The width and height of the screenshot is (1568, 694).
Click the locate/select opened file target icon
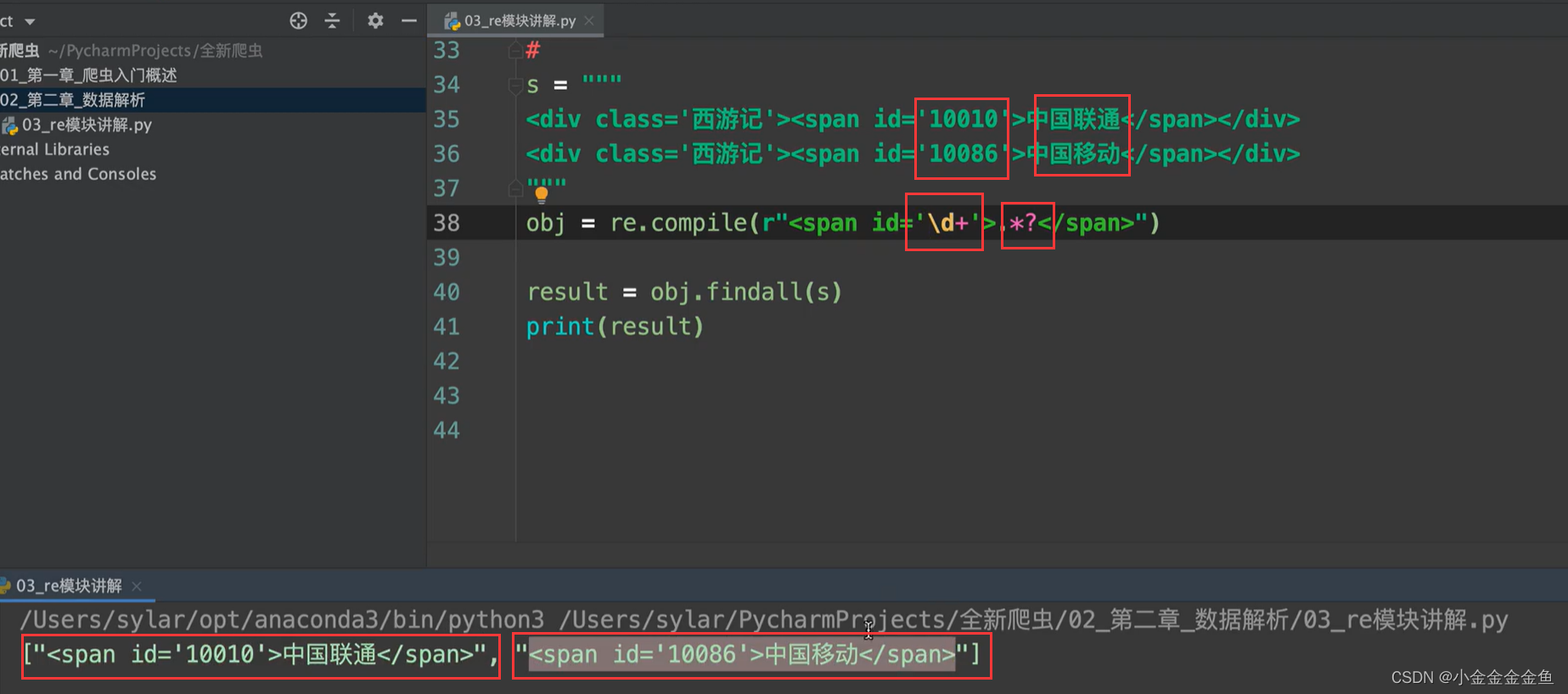[298, 20]
